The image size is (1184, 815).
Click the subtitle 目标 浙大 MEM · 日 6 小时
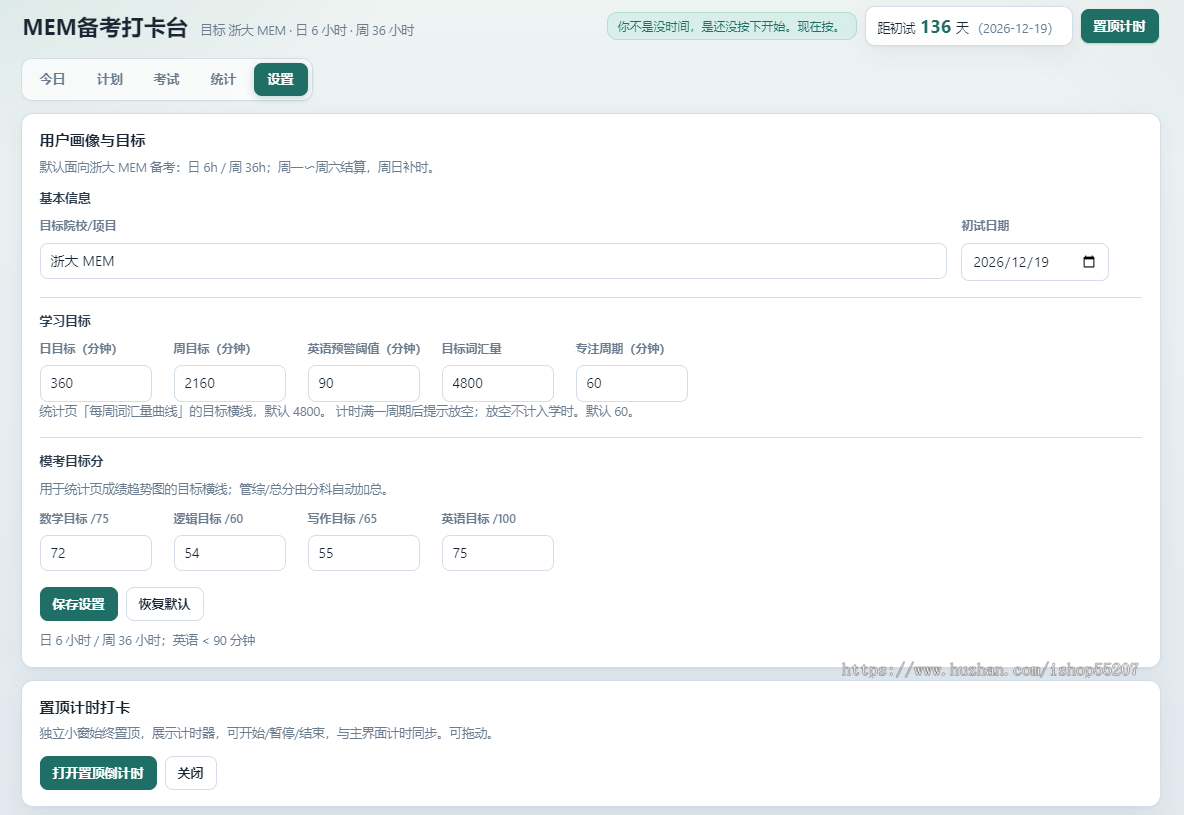click(x=307, y=30)
